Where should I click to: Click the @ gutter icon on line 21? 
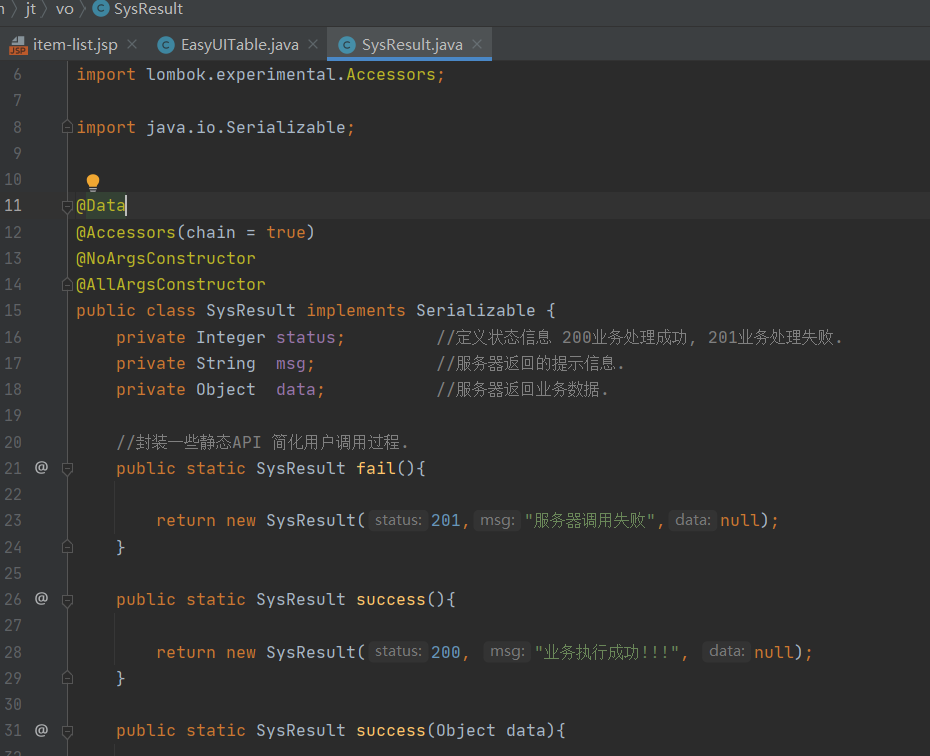coord(41,467)
